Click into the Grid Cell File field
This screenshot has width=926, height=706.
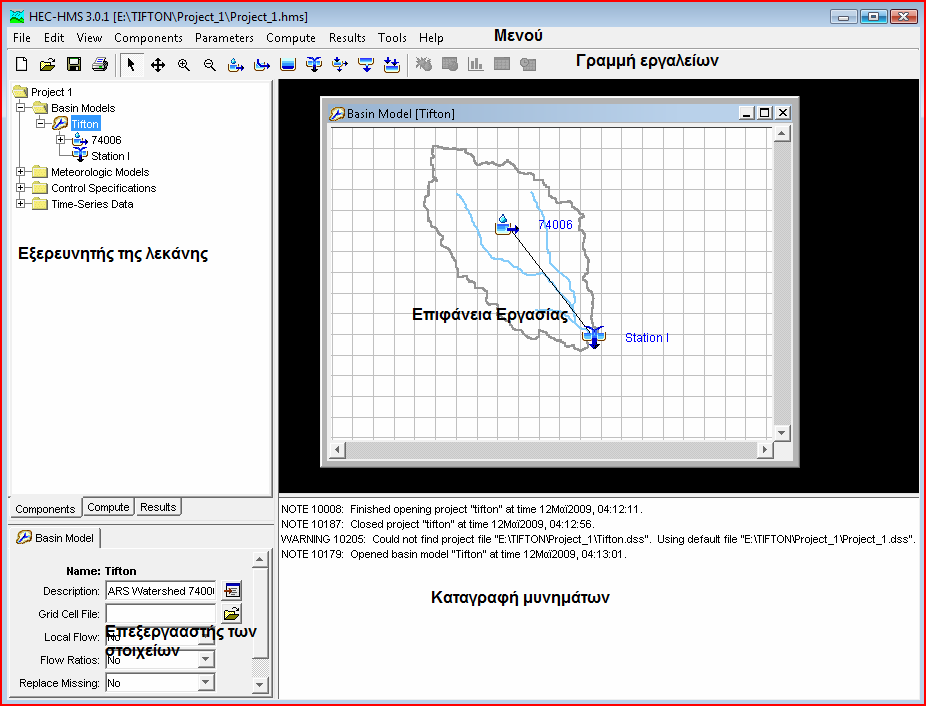pyautogui.click(x=161, y=614)
